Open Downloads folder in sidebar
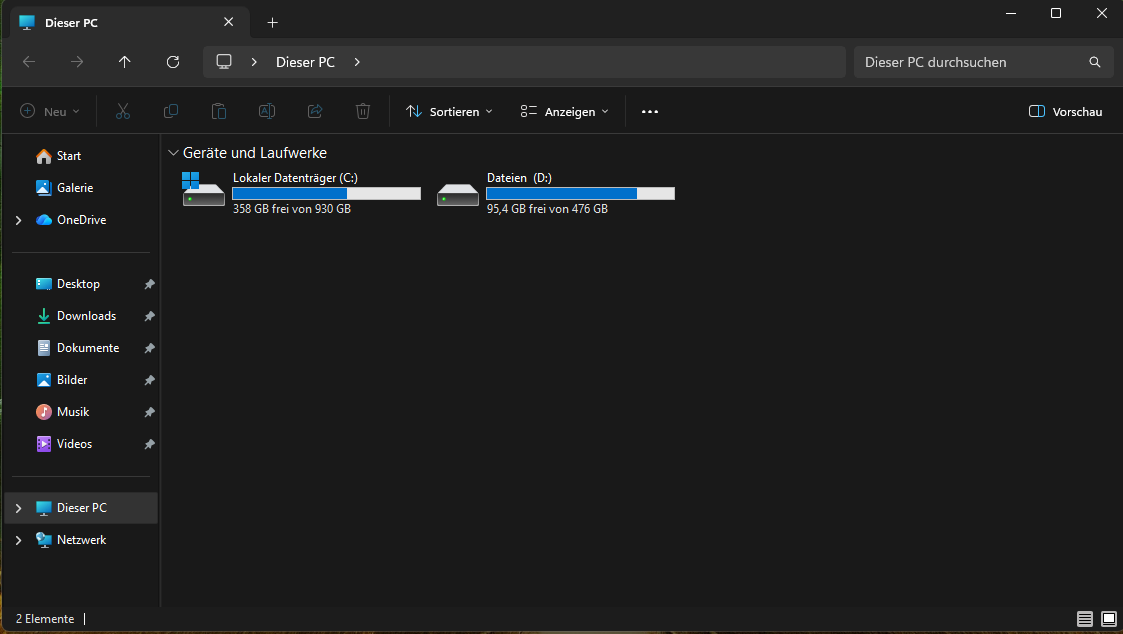This screenshot has width=1123, height=634. 86,316
